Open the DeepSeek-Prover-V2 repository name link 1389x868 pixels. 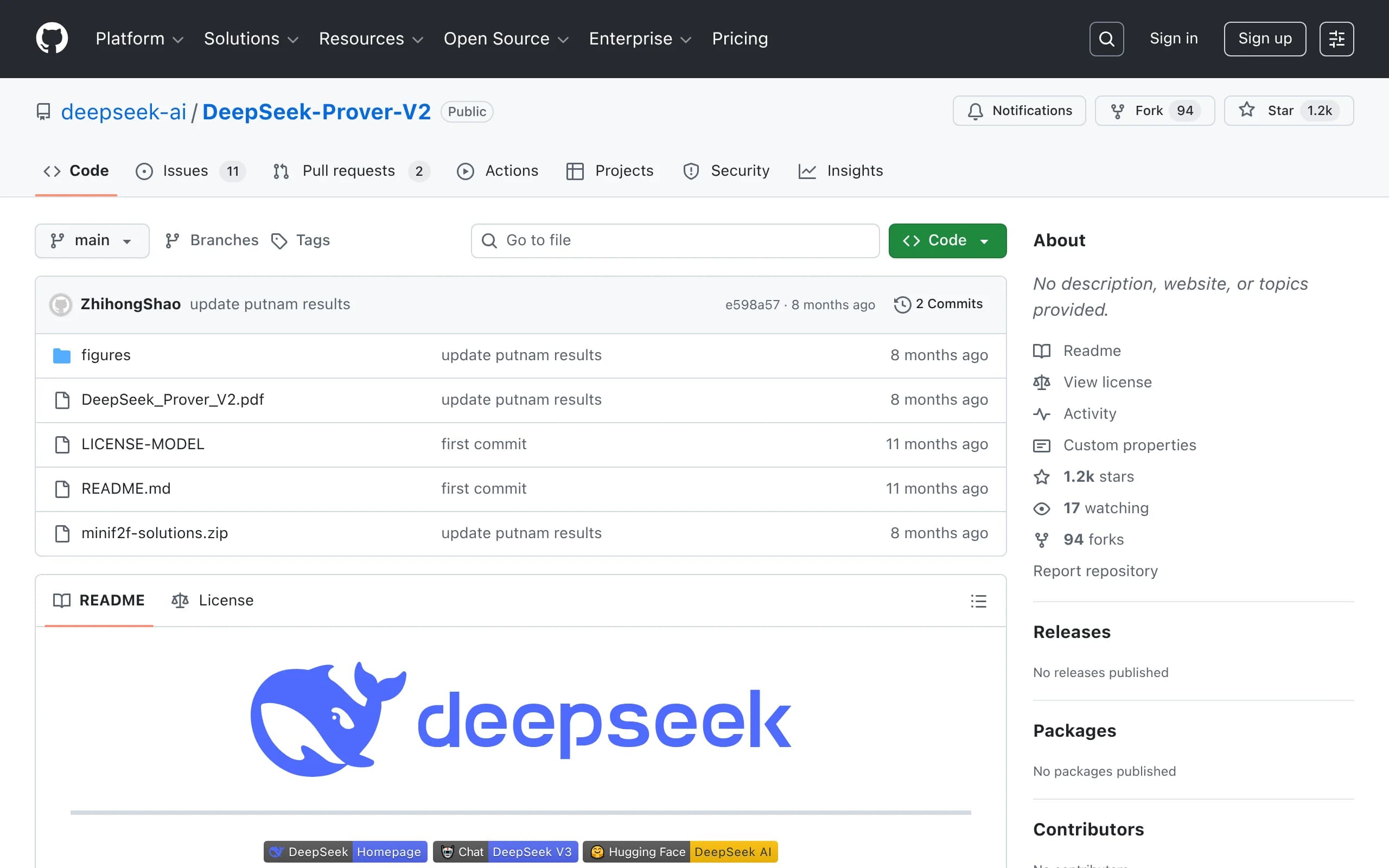[x=316, y=111]
